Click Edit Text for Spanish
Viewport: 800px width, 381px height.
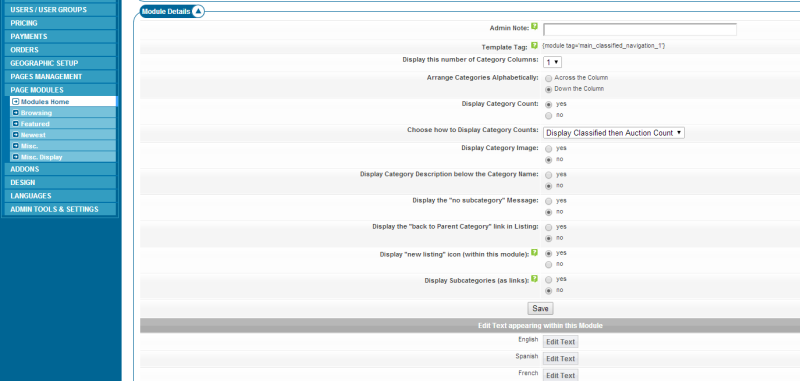(x=561, y=359)
